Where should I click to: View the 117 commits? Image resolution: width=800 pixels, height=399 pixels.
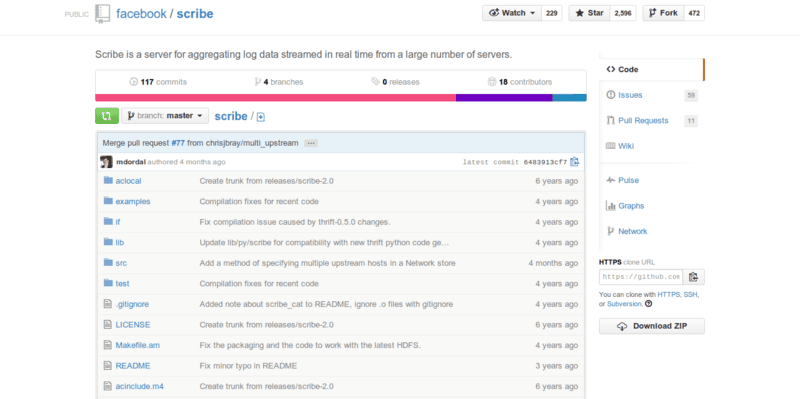pos(158,82)
